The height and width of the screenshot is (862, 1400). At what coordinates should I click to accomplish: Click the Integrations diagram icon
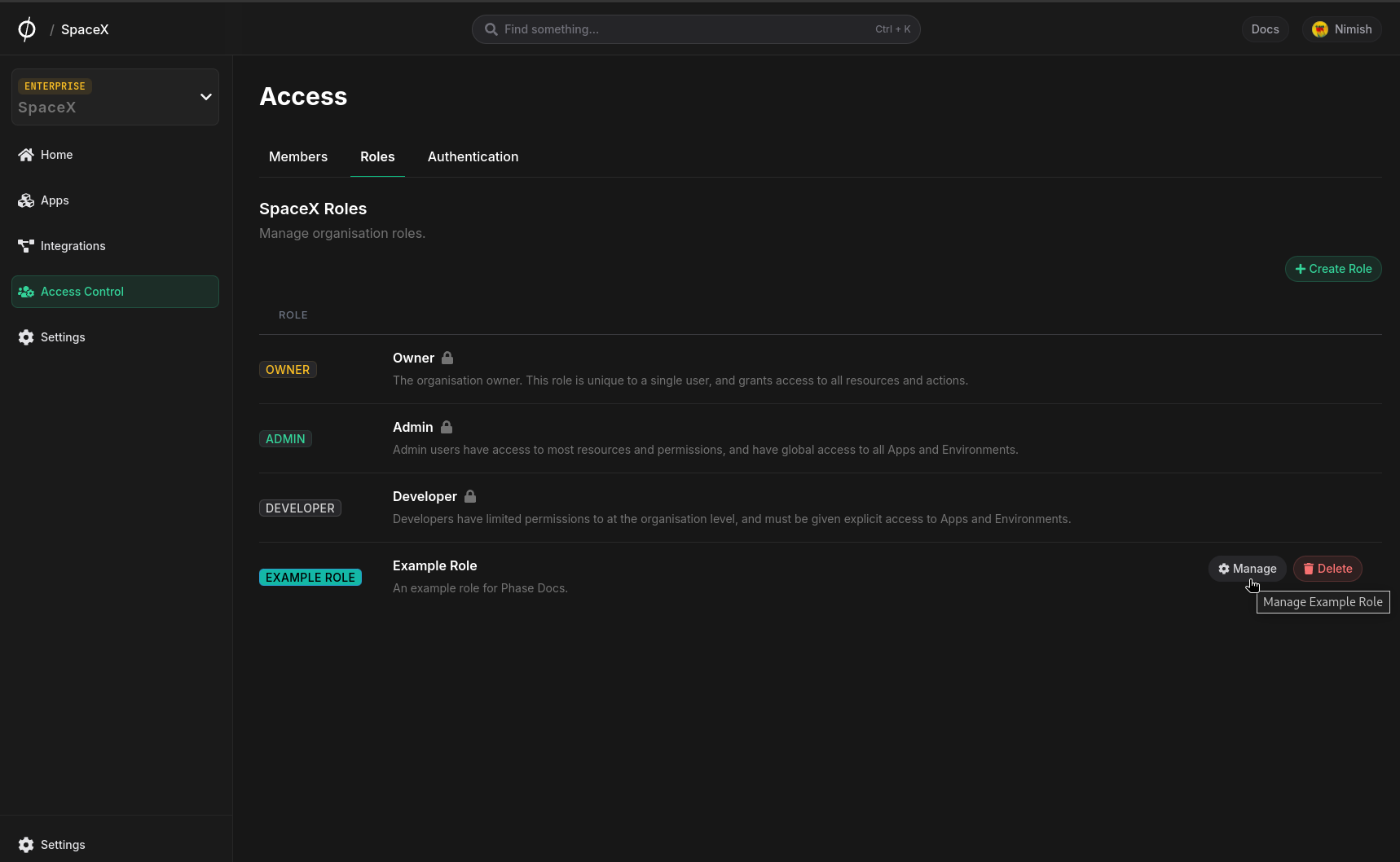(26, 246)
